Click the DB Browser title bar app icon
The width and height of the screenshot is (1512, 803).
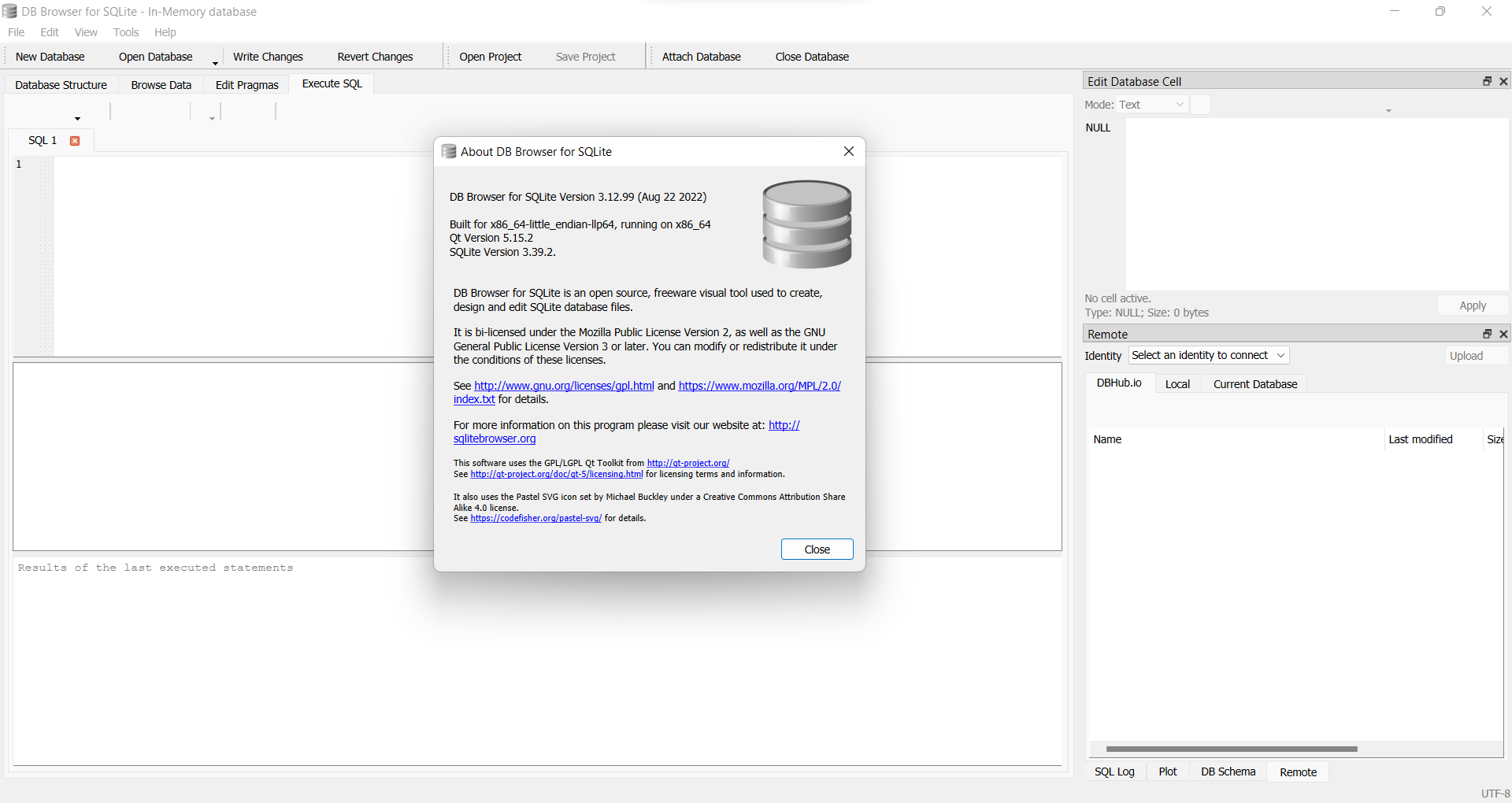point(9,11)
